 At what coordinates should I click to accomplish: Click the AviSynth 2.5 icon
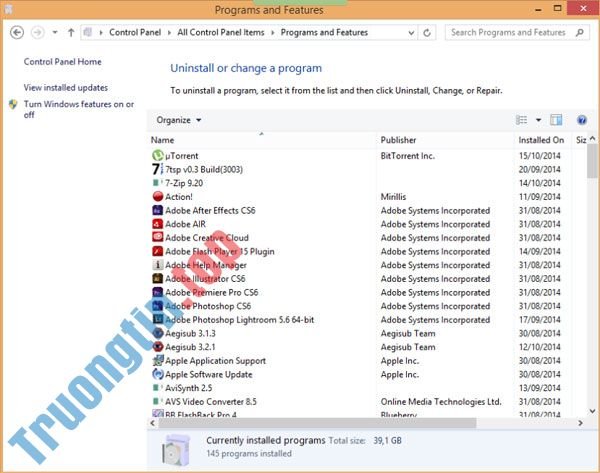pos(158,388)
